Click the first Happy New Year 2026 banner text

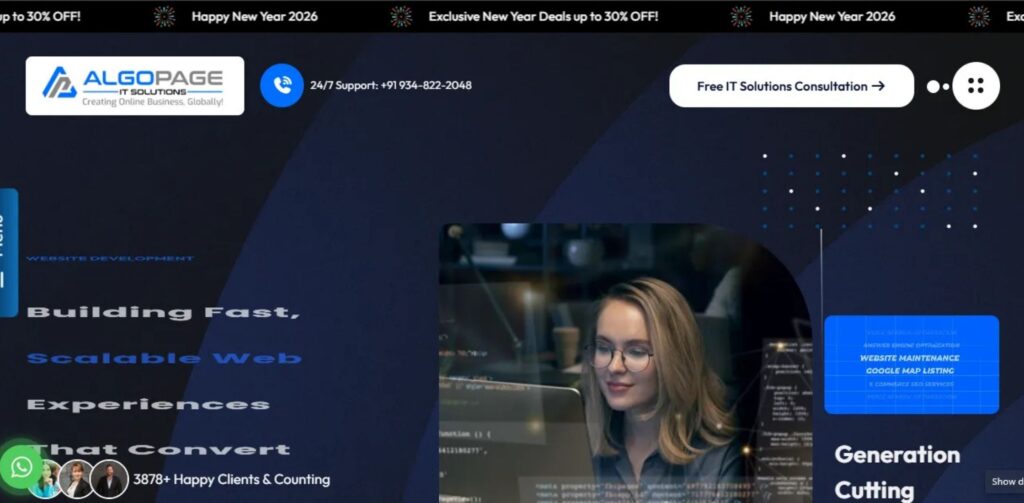[254, 16]
